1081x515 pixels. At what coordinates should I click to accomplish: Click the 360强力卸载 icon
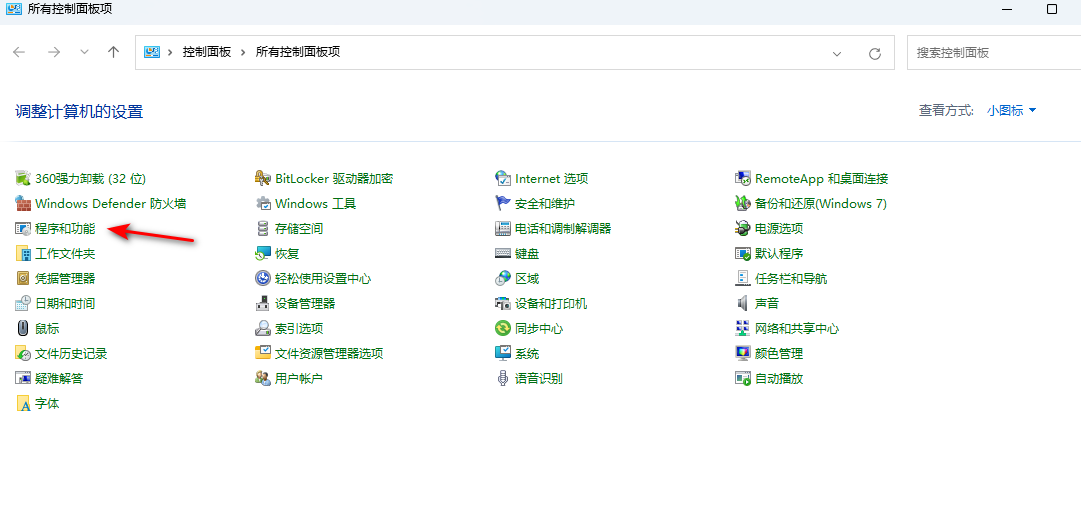coord(23,179)
